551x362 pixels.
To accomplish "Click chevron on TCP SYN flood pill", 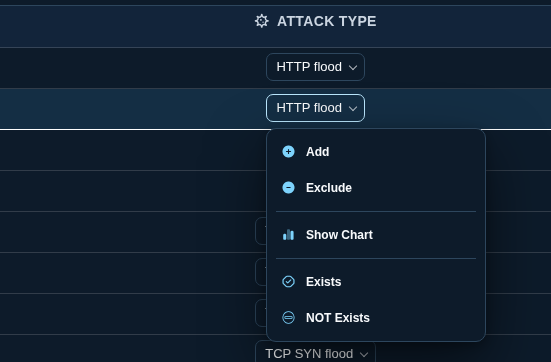I will [x=364, y=354].
